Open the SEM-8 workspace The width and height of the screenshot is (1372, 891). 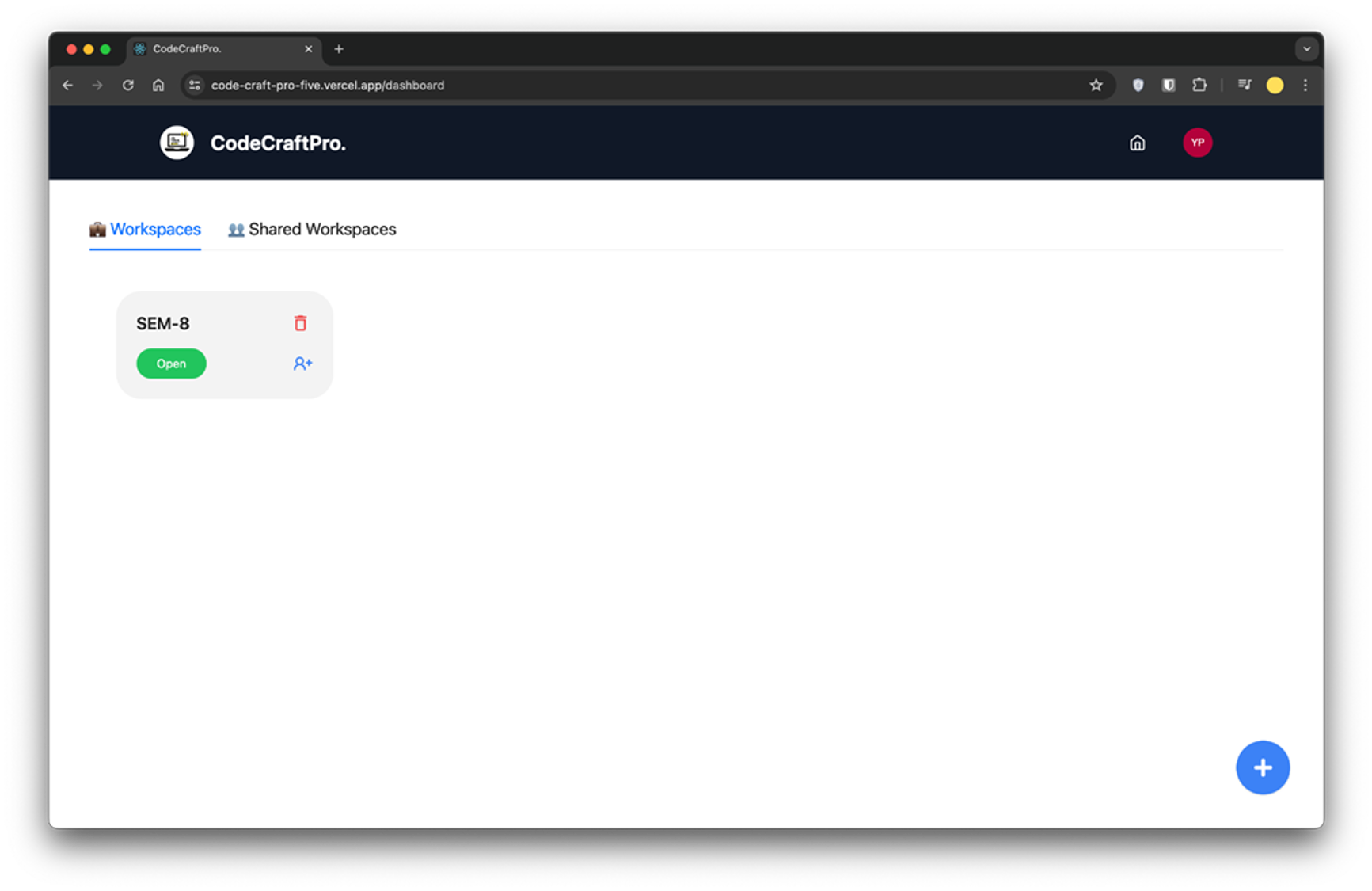click(x=171, y=364)
